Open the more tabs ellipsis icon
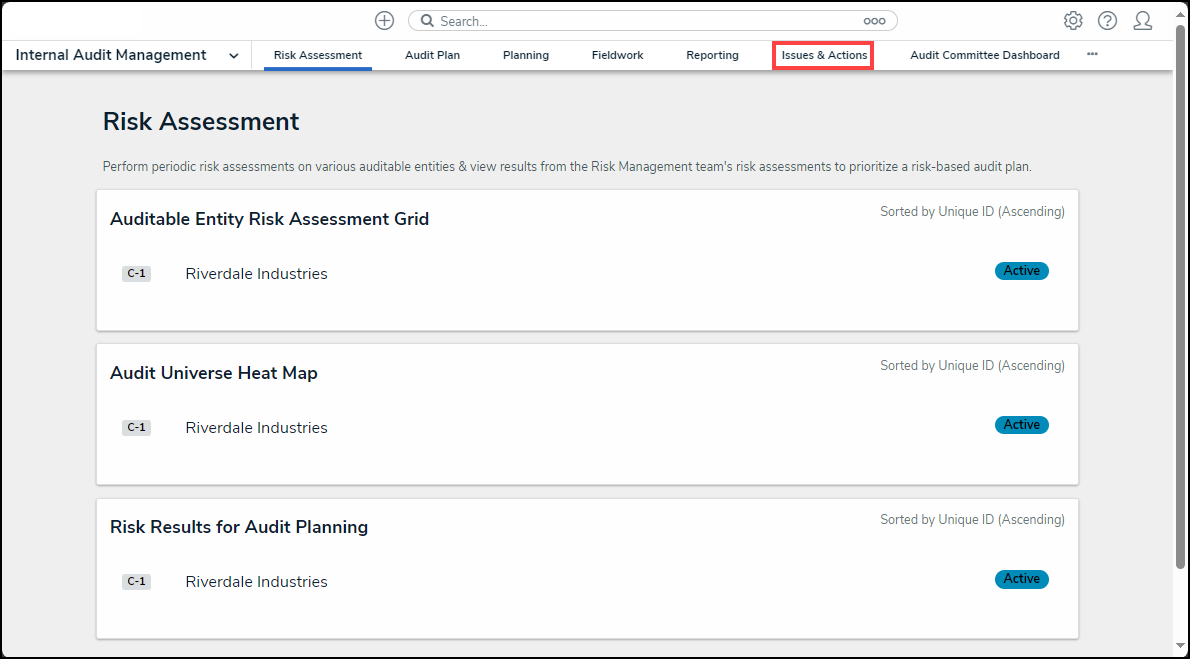The width and height of the screenshot is (1190, 659). click(x=1092, y=54)
